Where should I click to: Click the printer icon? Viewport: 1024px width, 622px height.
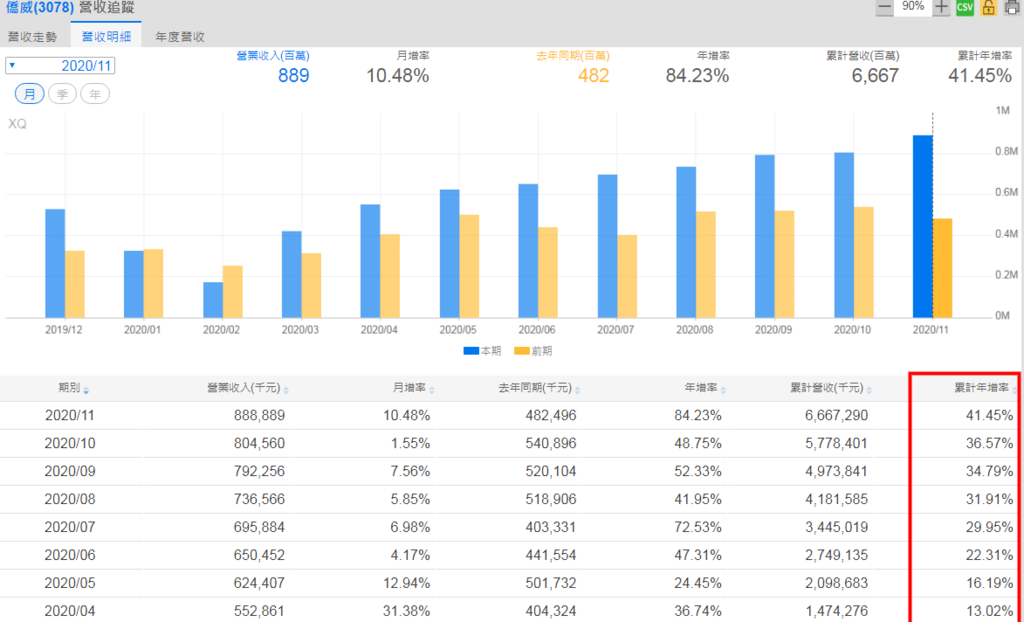pos(1012,7)
